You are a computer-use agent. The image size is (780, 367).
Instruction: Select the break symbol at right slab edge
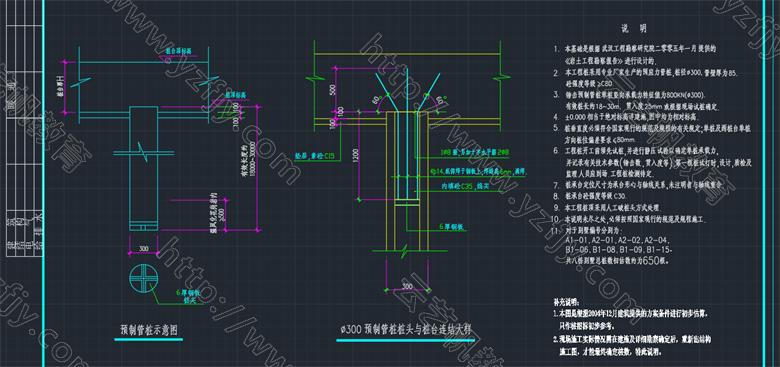pyautogui.click(x=501, y=78)
